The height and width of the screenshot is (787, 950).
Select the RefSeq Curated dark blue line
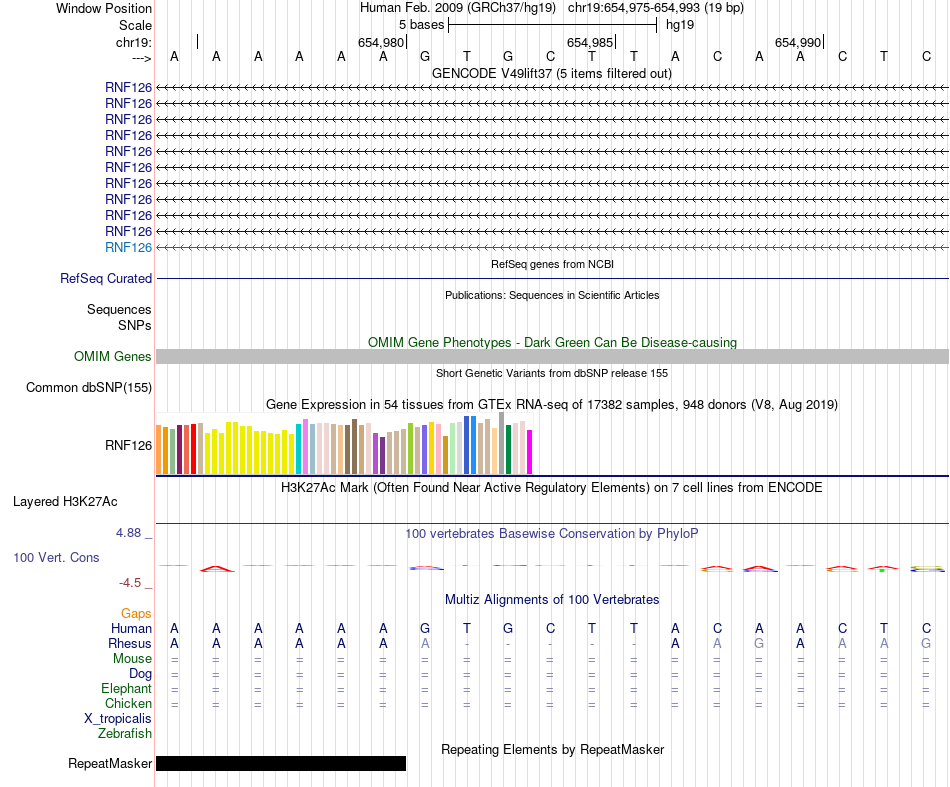[552, 279]
